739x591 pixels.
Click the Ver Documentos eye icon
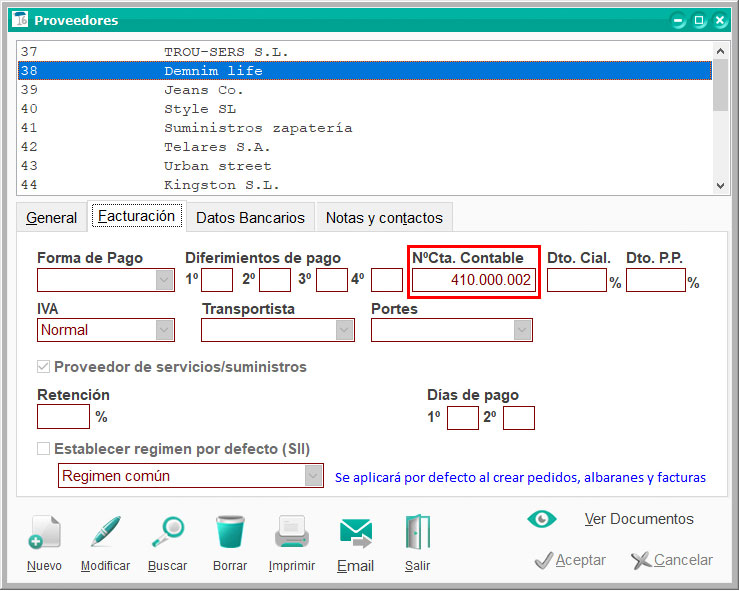(542, 519)
